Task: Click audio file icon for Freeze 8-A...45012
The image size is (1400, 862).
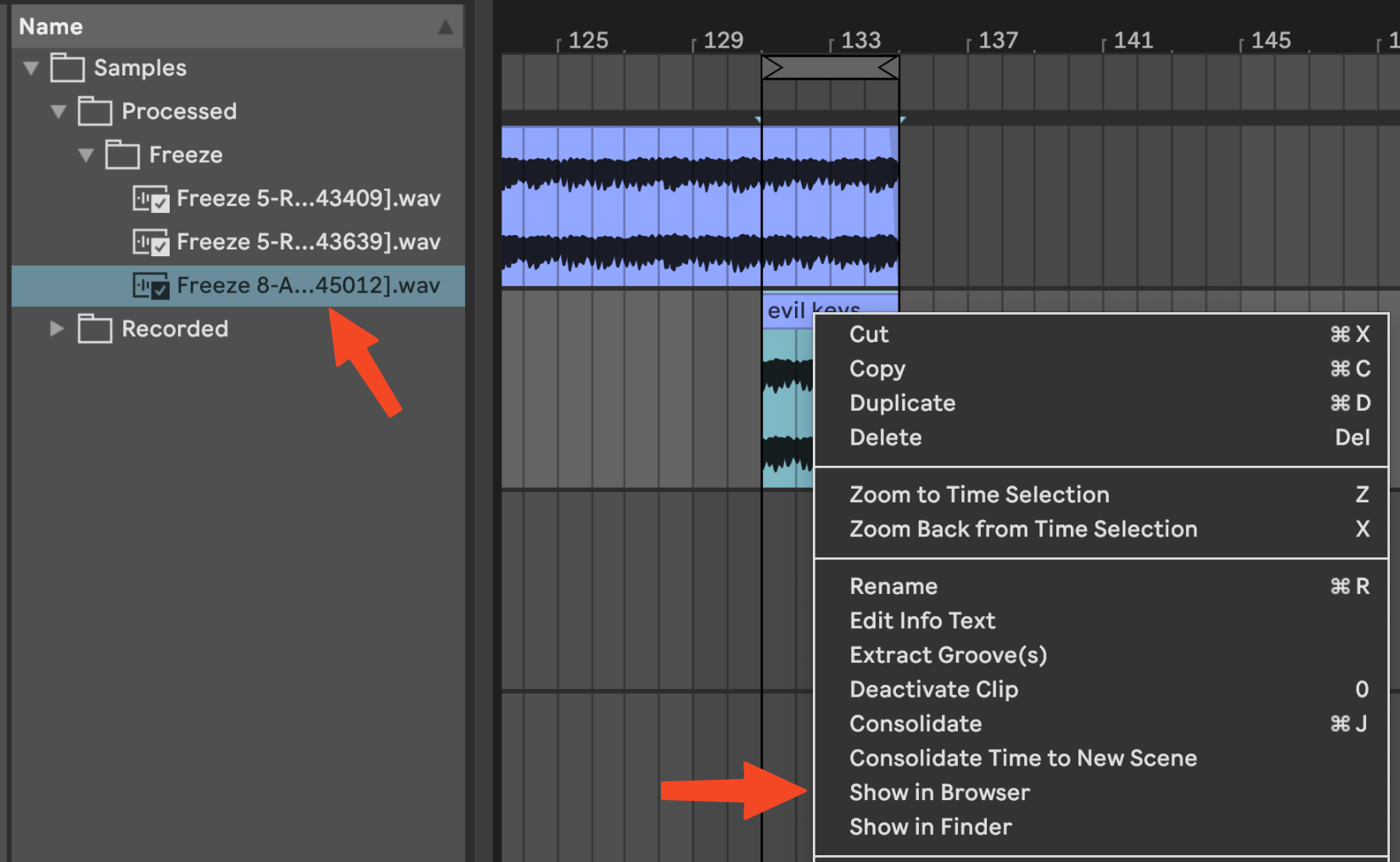Action: coord(151,286)
